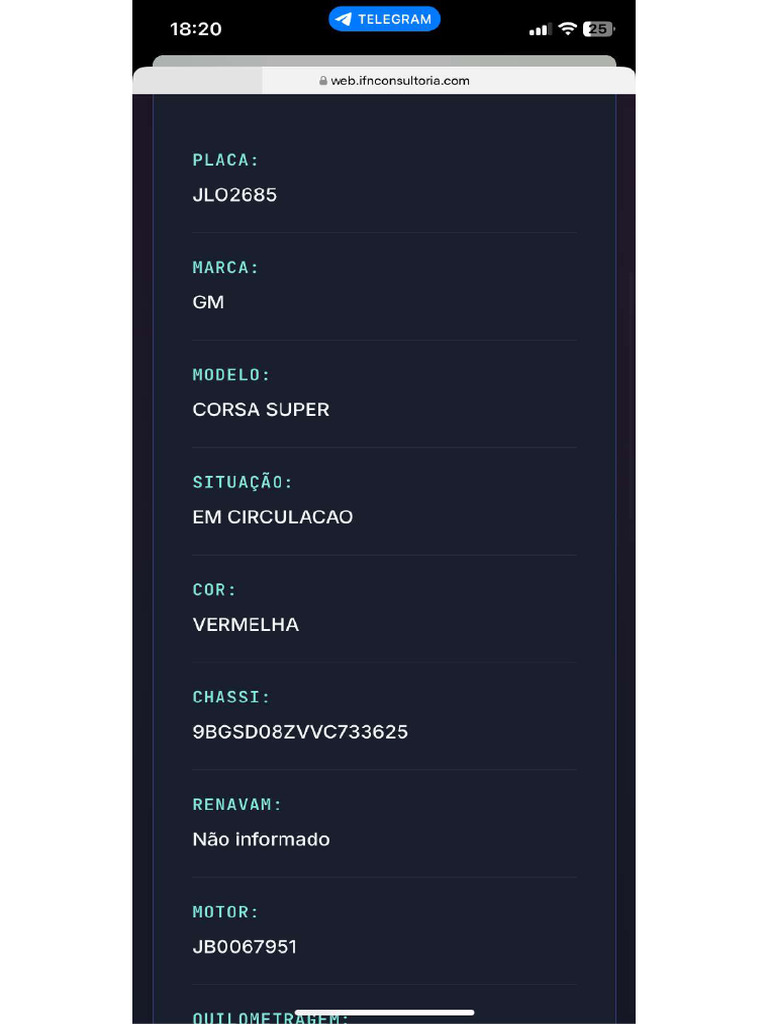Tap the 18:20 clock in status bar
The height and width of the screenshot is (1024, 768).
(x=196, y=29)
